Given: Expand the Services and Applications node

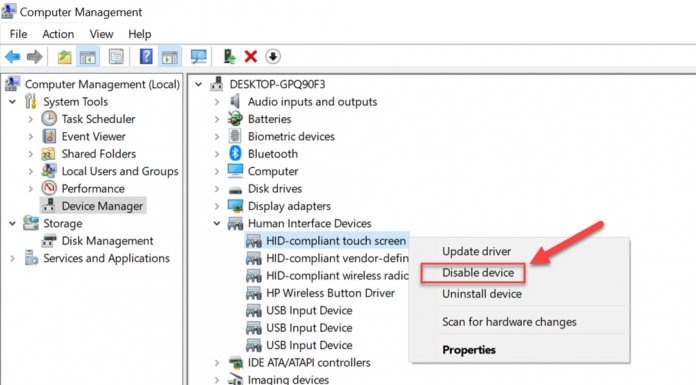Looking at the screenshot, I should pyautogui.click(x=12, y=258).
